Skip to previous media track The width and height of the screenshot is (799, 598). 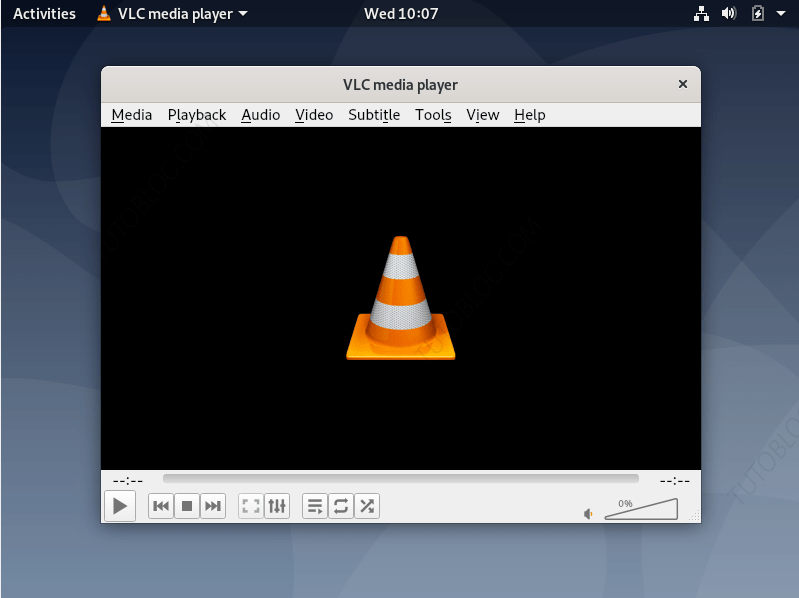161,506
